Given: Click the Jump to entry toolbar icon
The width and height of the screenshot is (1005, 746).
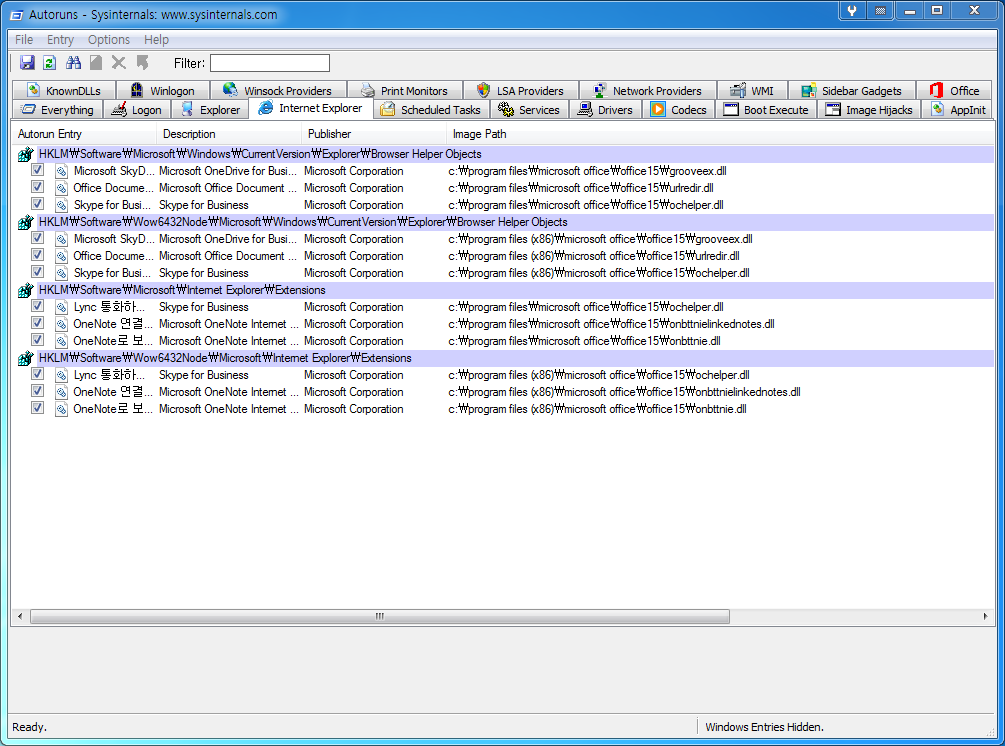Looking at the screenshot, I should [x=142, y=63].
